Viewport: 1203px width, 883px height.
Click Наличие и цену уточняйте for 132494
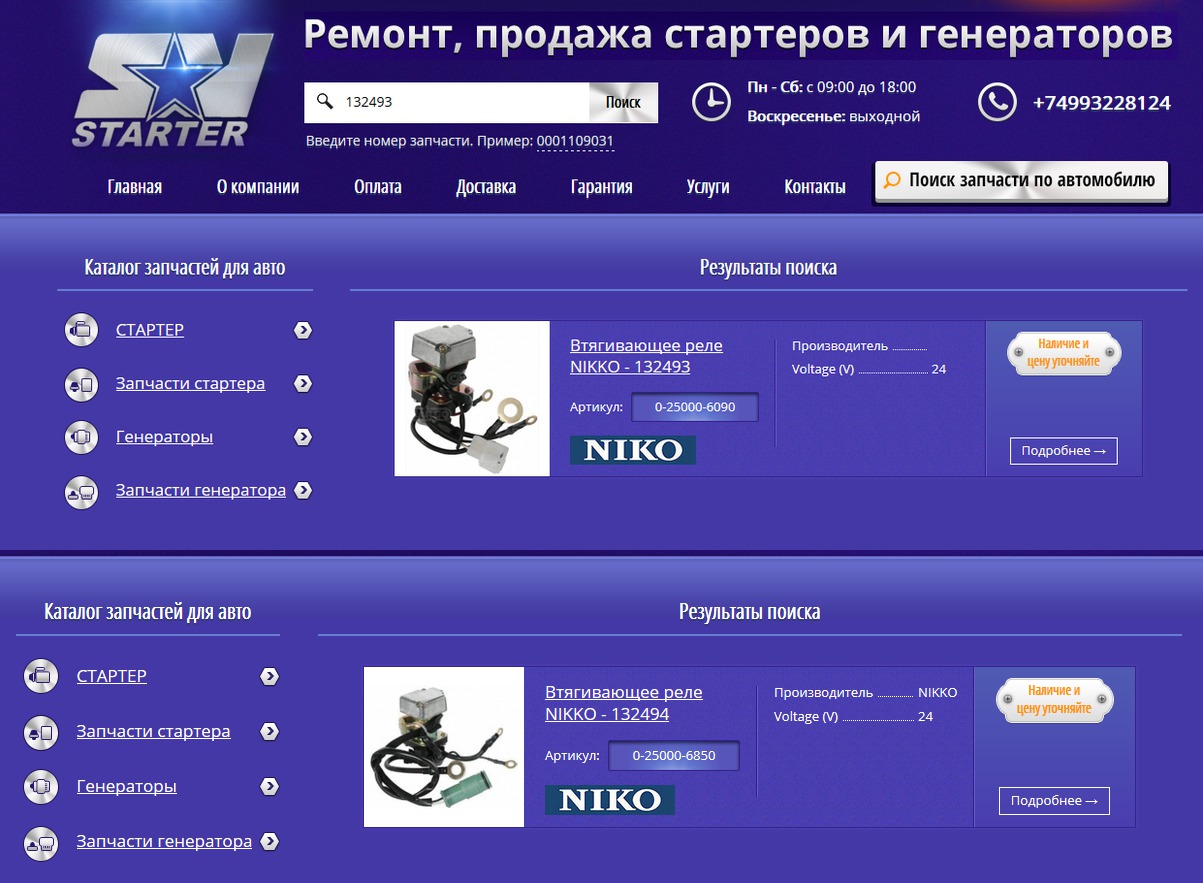click(x=1054, y=700)
